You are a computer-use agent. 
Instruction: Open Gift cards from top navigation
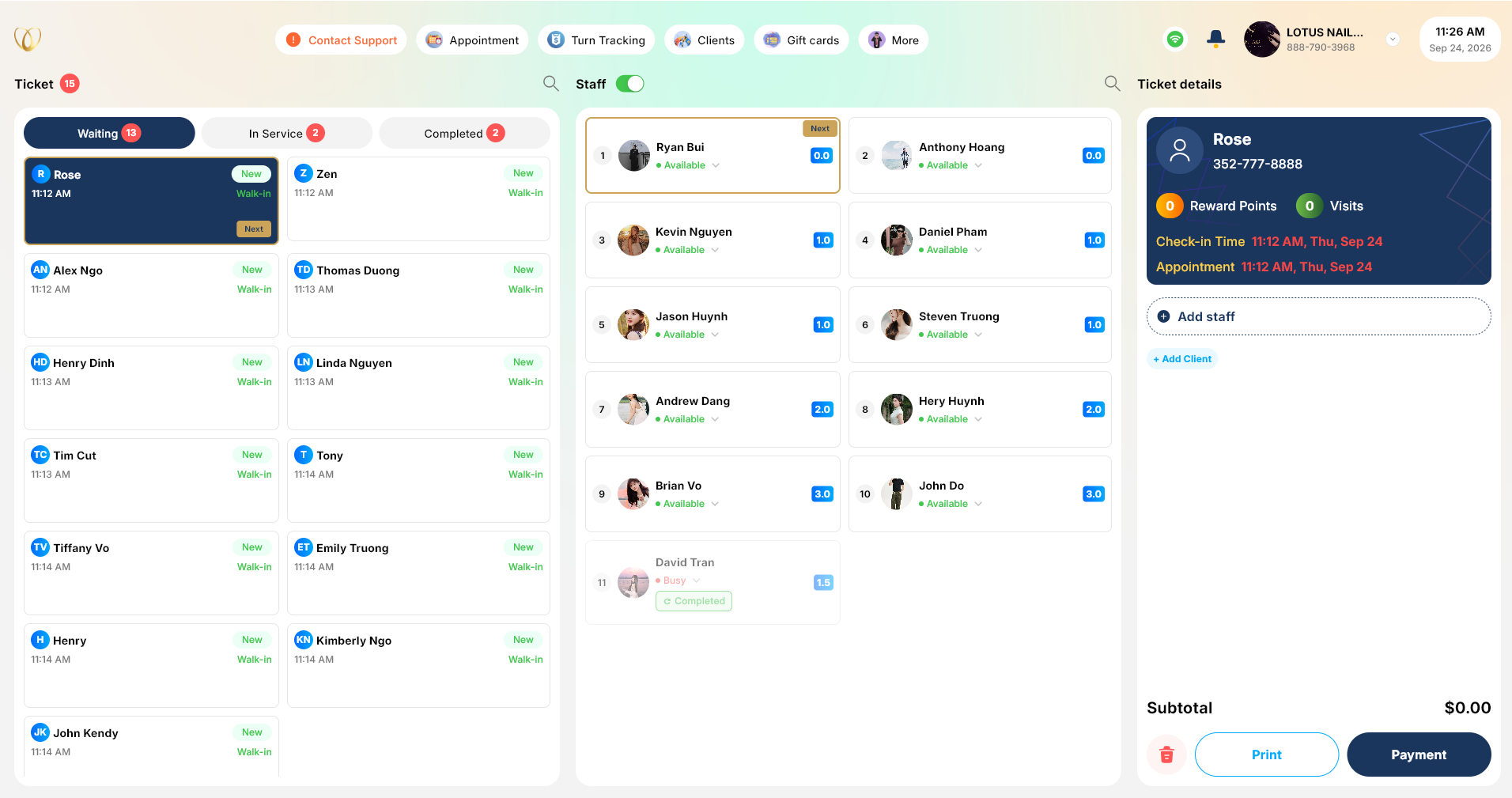point(801,40)
